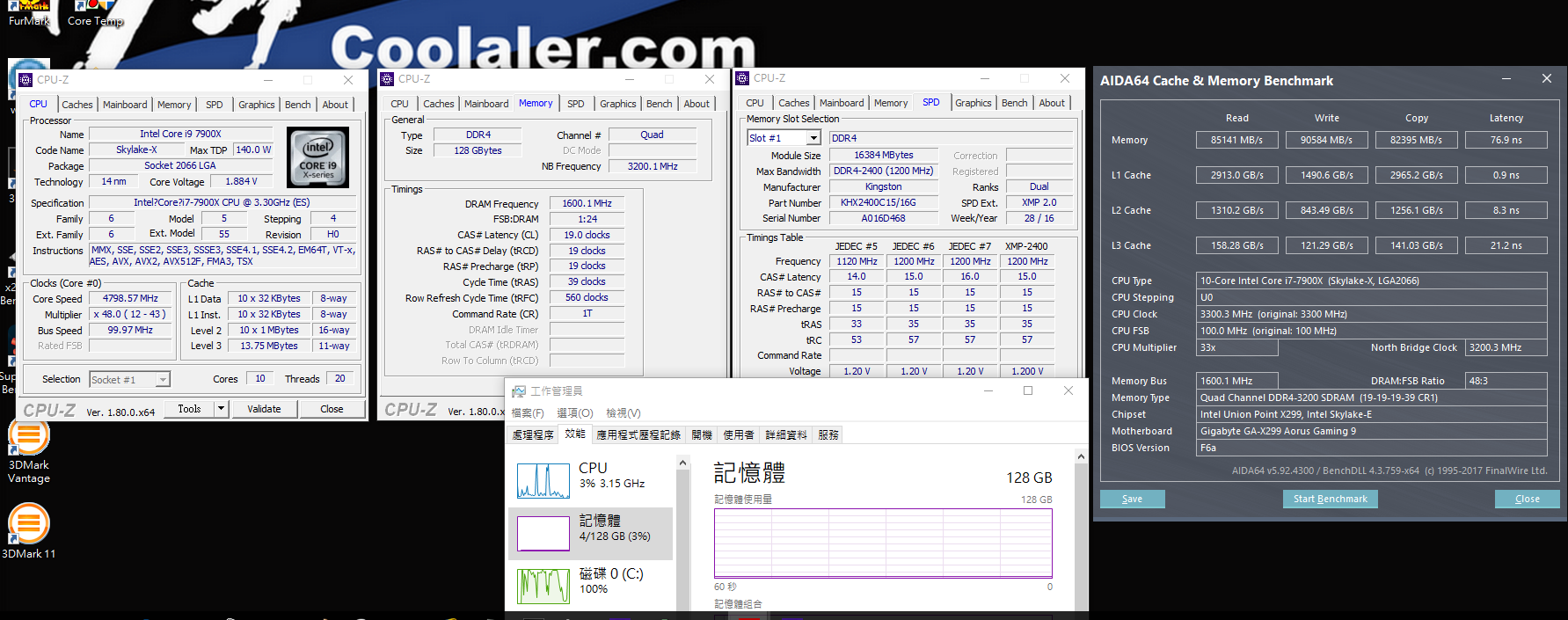Open the 檢視(V) menu in Task Manager
Image resolution: width=1568 pixels, height=620 pixels.
(x=624, y=413)
